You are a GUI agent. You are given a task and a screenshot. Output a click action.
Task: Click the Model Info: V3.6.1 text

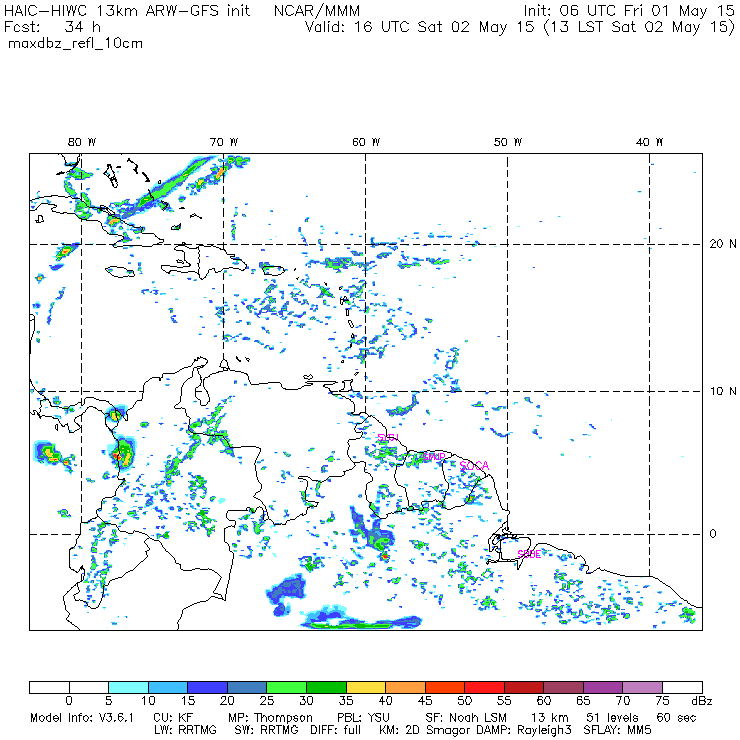[x=82, y=718]
